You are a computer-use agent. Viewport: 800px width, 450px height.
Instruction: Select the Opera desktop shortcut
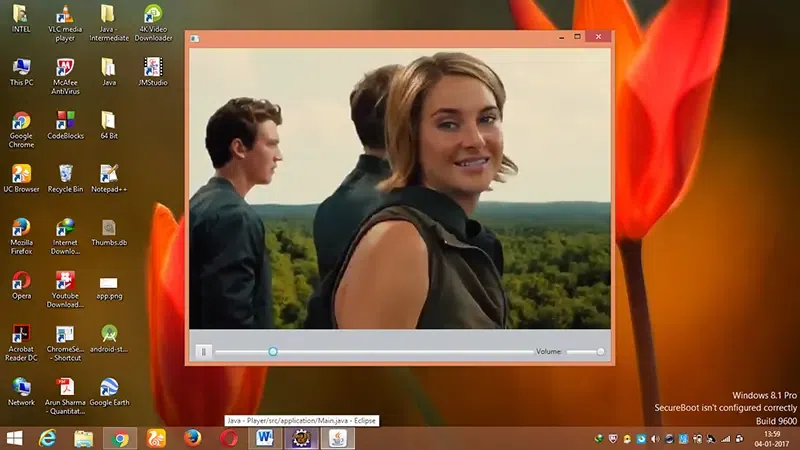(x=21, y=285)
